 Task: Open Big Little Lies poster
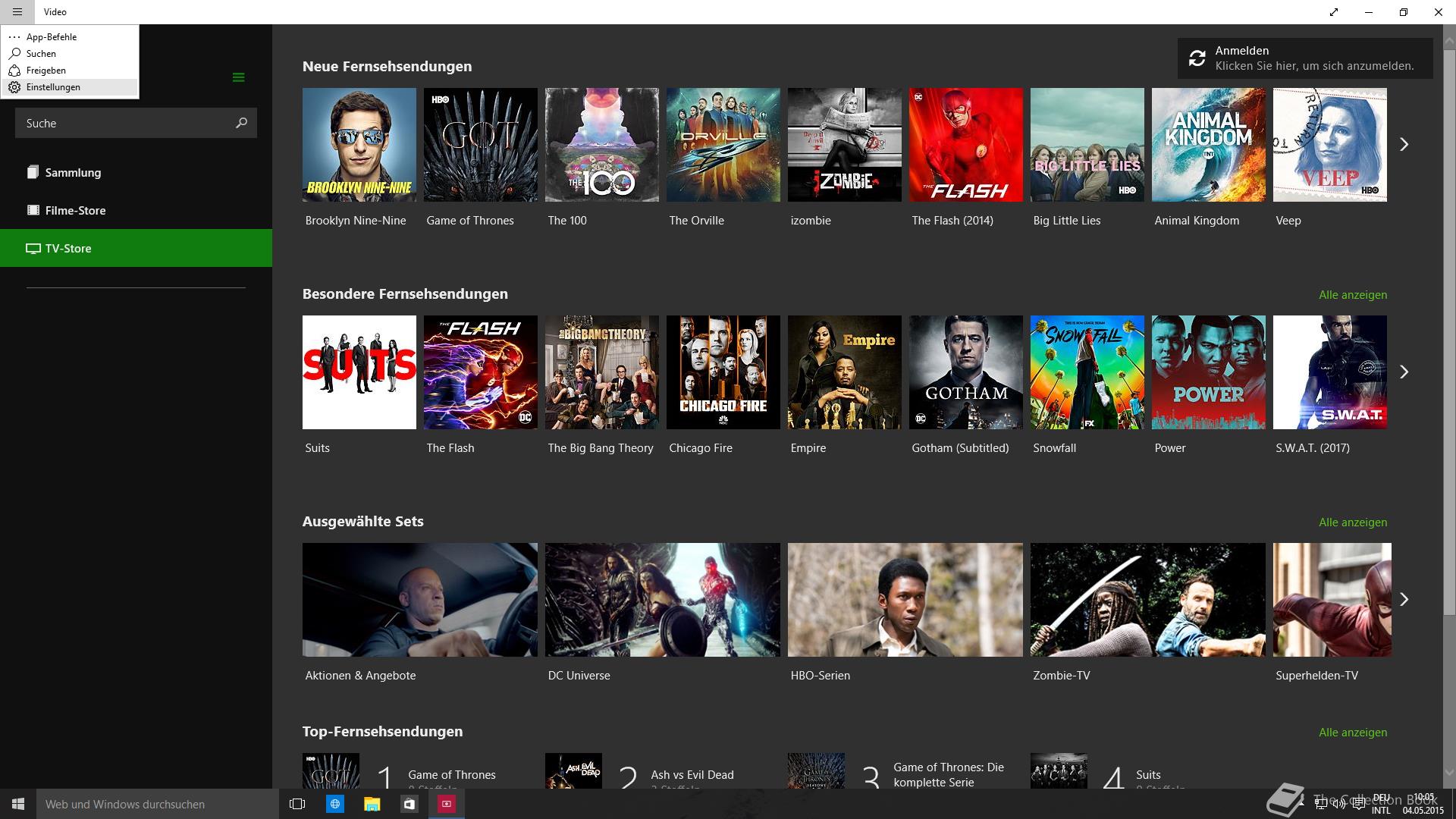click(1087, 145)
